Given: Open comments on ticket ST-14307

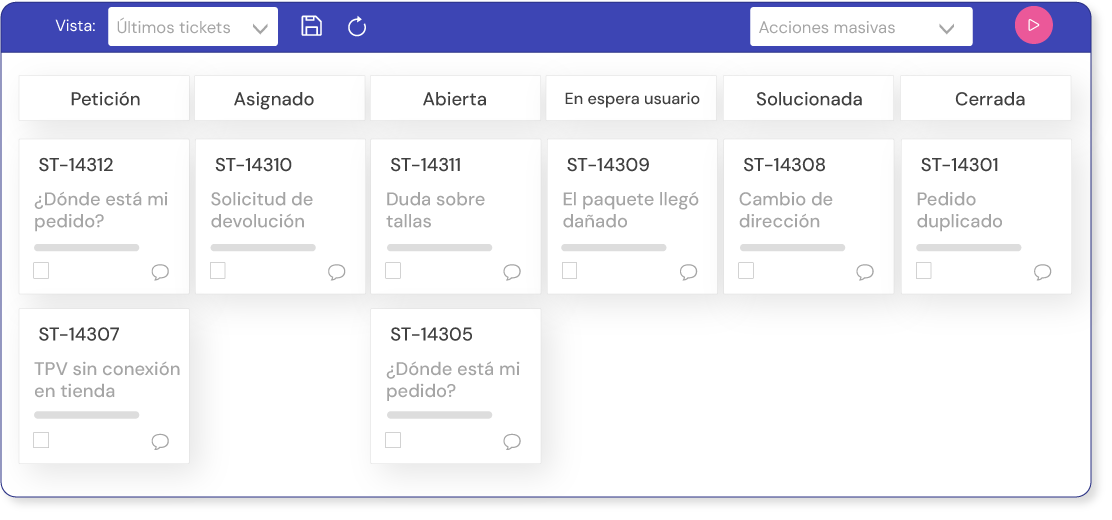Looking at the screenshot, I should (x=160, y=442).
